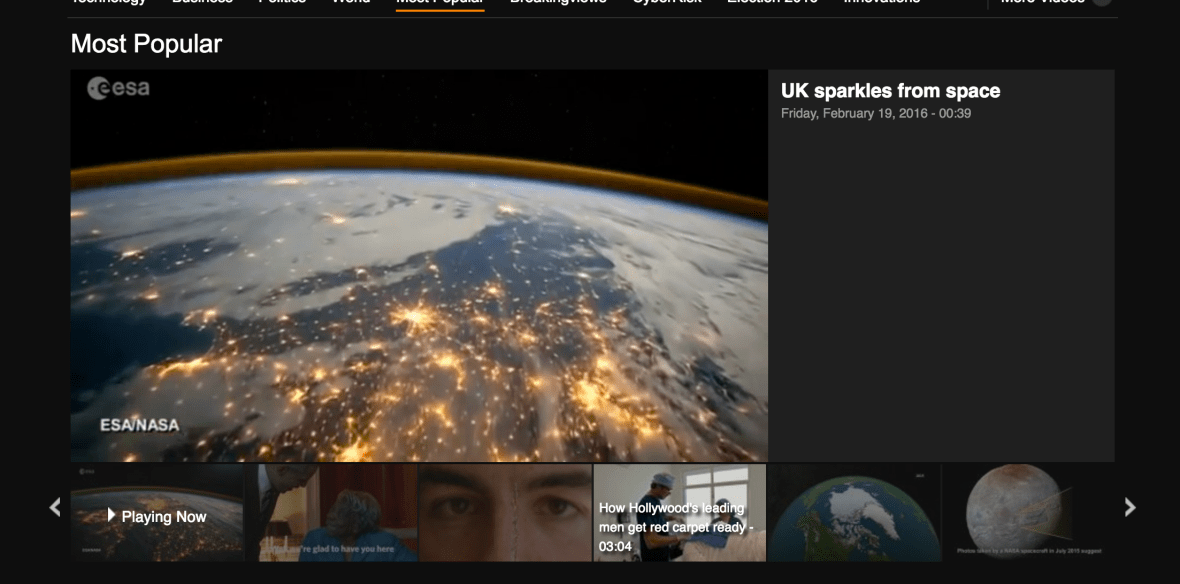Open the 'UK sparkles from space' title
The image size is (1180, 584).
tap(890, 91)
